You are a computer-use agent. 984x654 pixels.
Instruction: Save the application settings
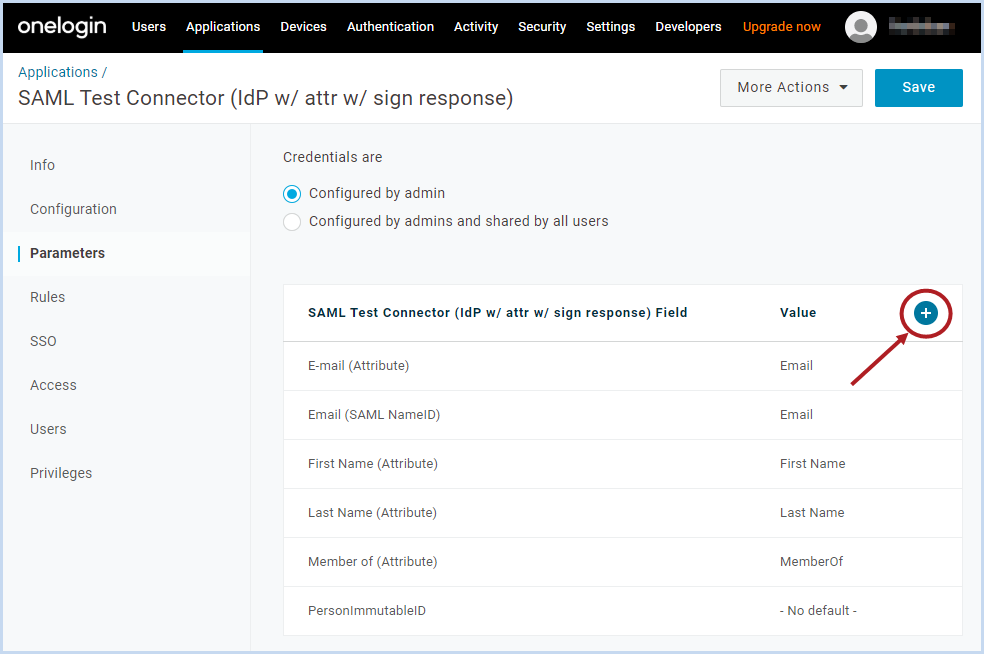click(x=919, y=88)
